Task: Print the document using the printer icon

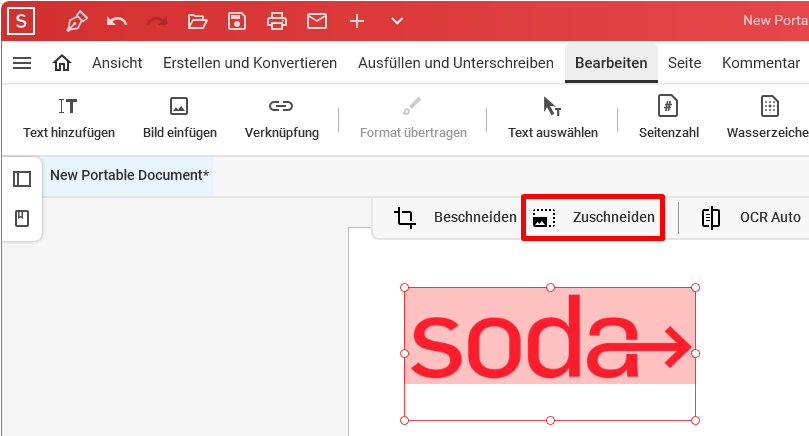Action: [x=277, y=21]
